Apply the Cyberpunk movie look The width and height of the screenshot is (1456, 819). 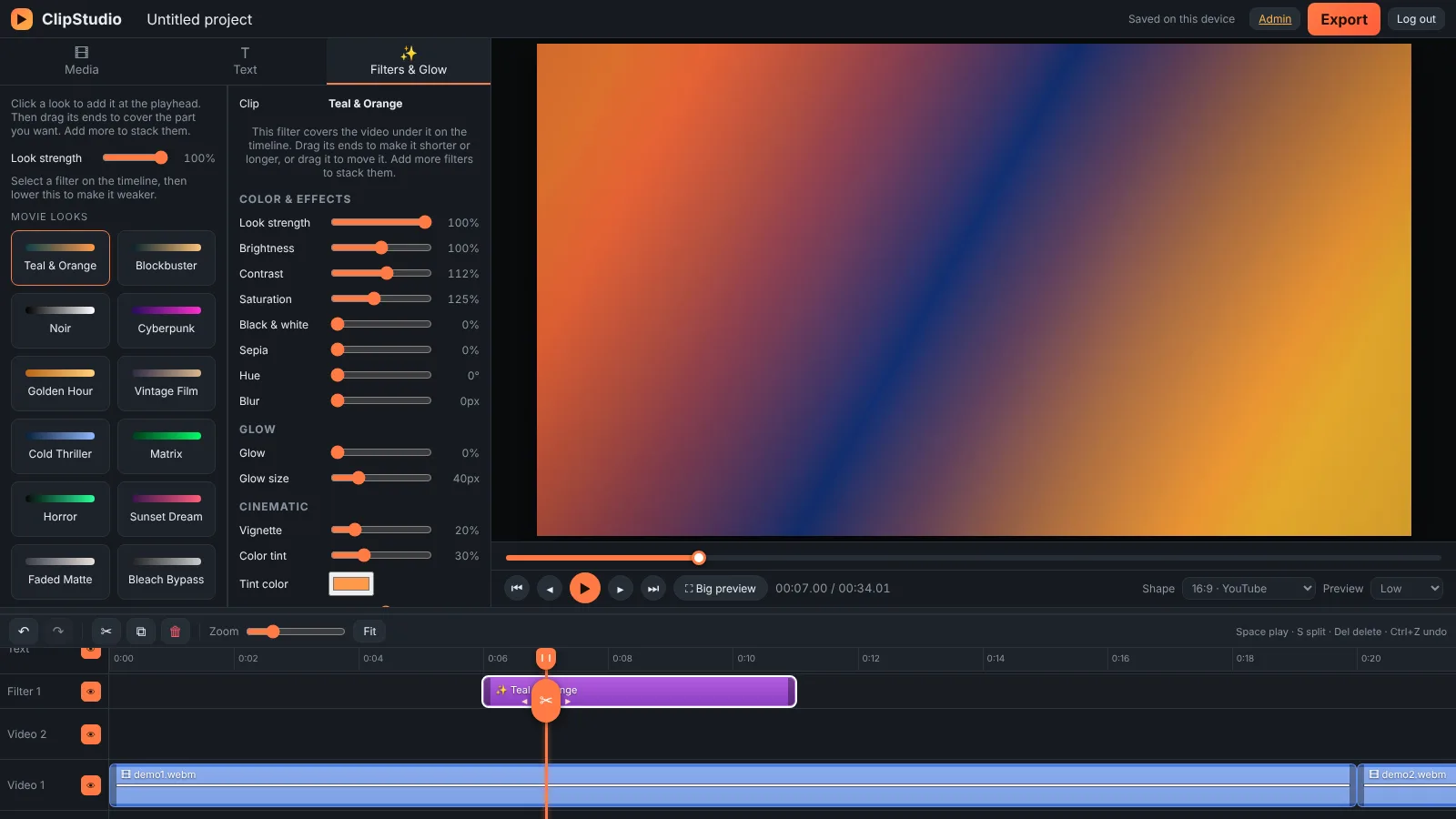coord(167,320)
